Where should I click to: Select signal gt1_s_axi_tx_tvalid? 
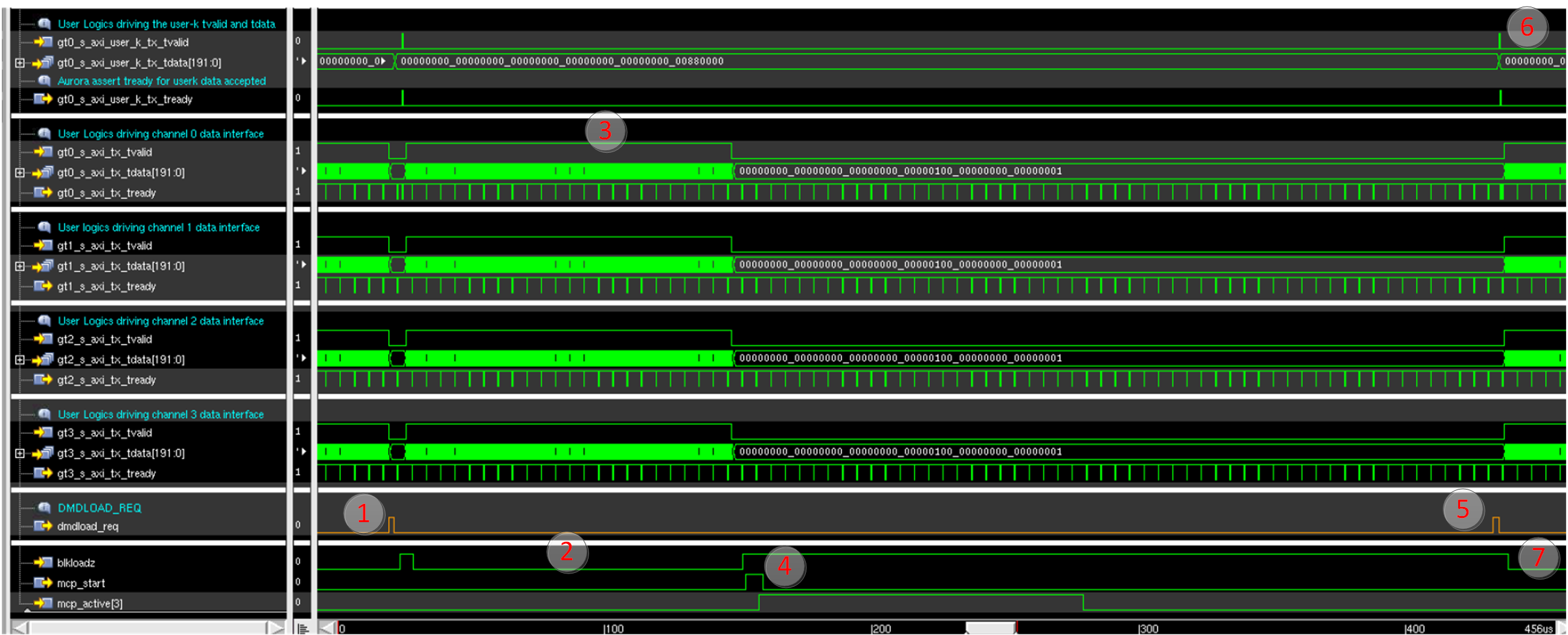pos(104,245)
